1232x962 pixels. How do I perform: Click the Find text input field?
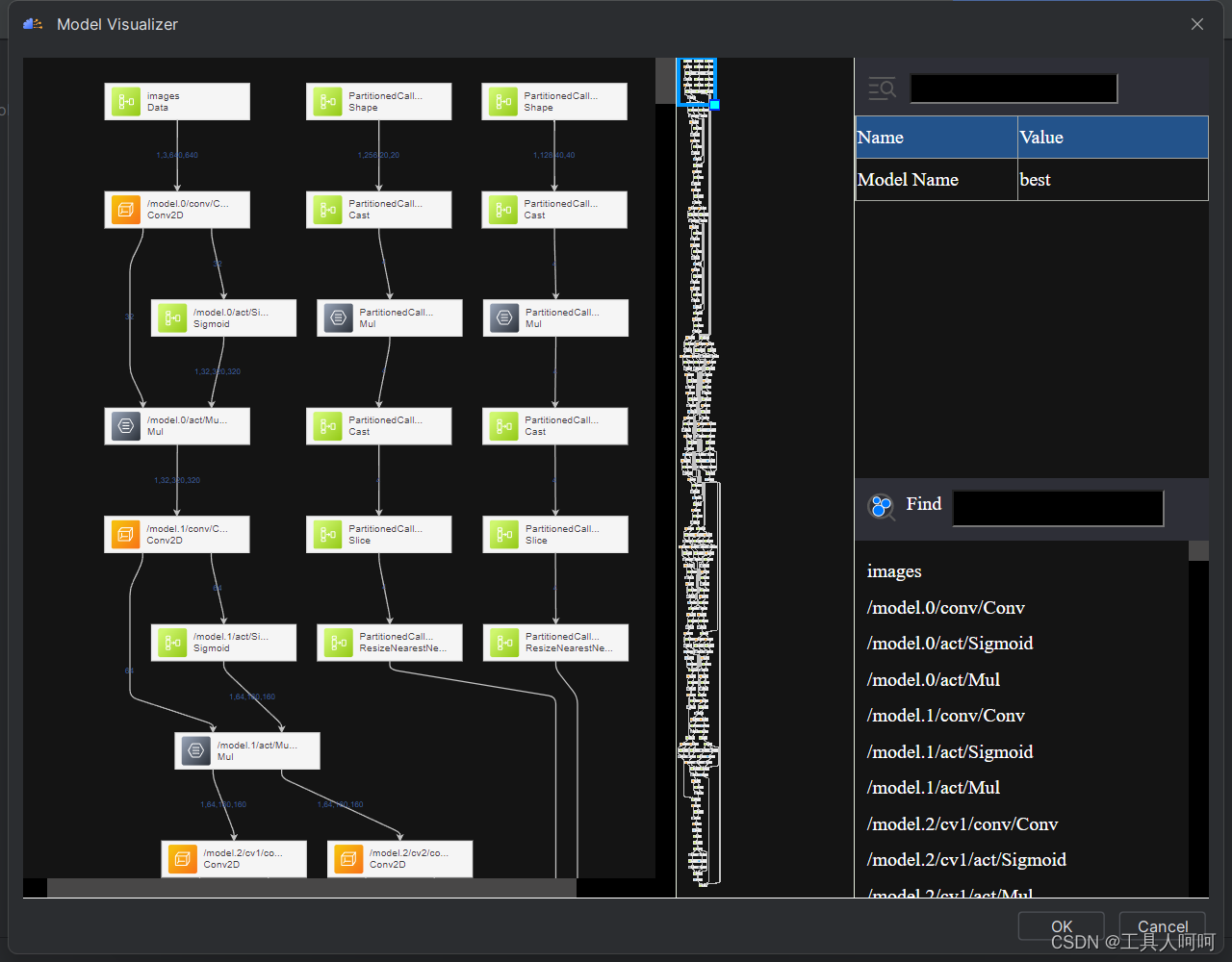pos(1058,508)
